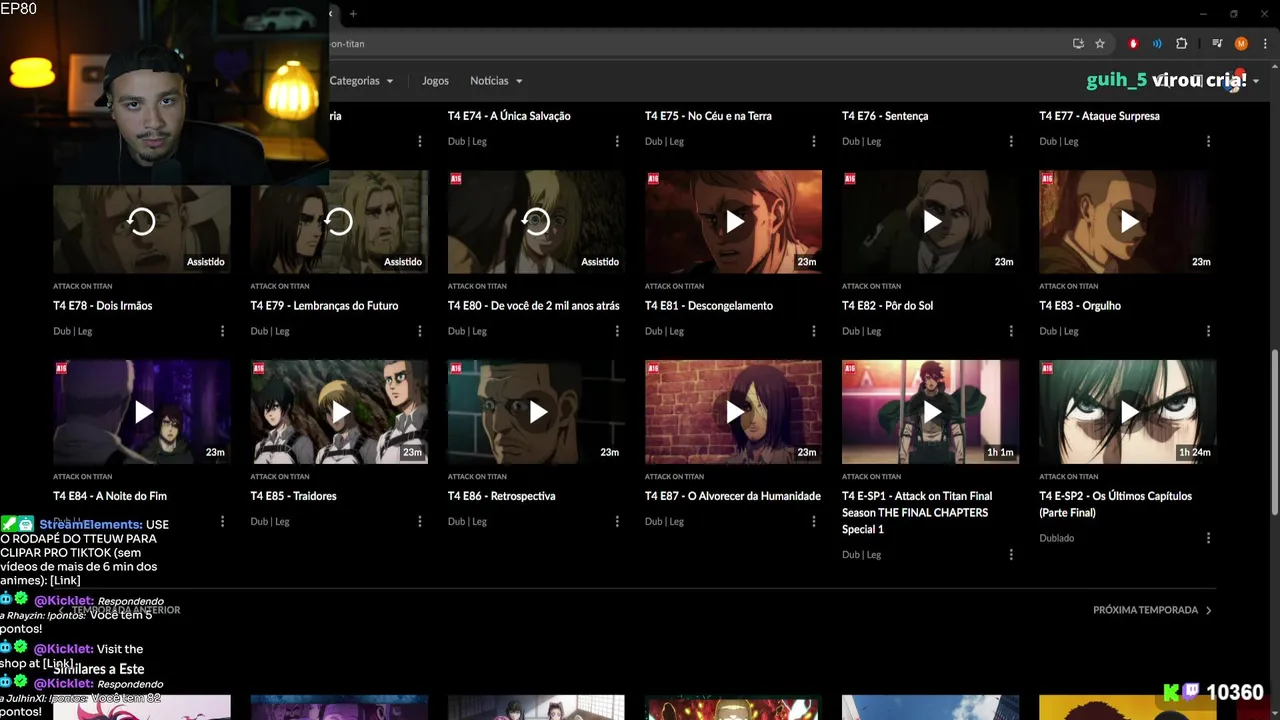
Task: Go to Próxima Temporada
Action: click(1152, 610)
